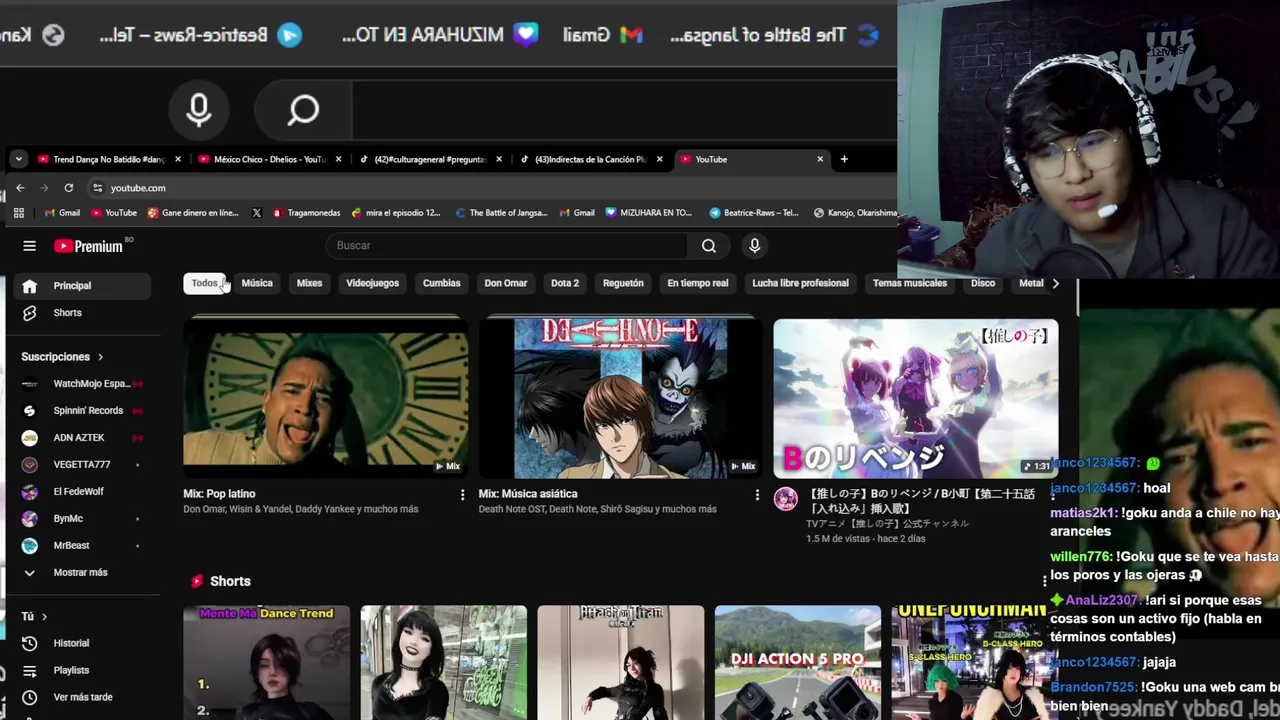Open the YouTube guide hamburger menu
1280x720 pixels.
(x=29, y=246)
